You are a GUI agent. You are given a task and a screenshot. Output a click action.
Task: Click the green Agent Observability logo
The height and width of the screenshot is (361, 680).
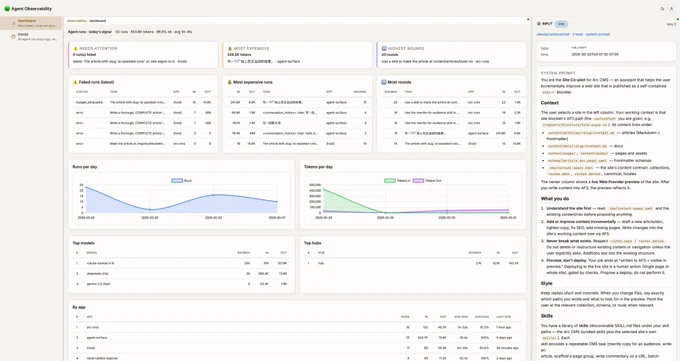pyautogui.click(x=7, y=9)
